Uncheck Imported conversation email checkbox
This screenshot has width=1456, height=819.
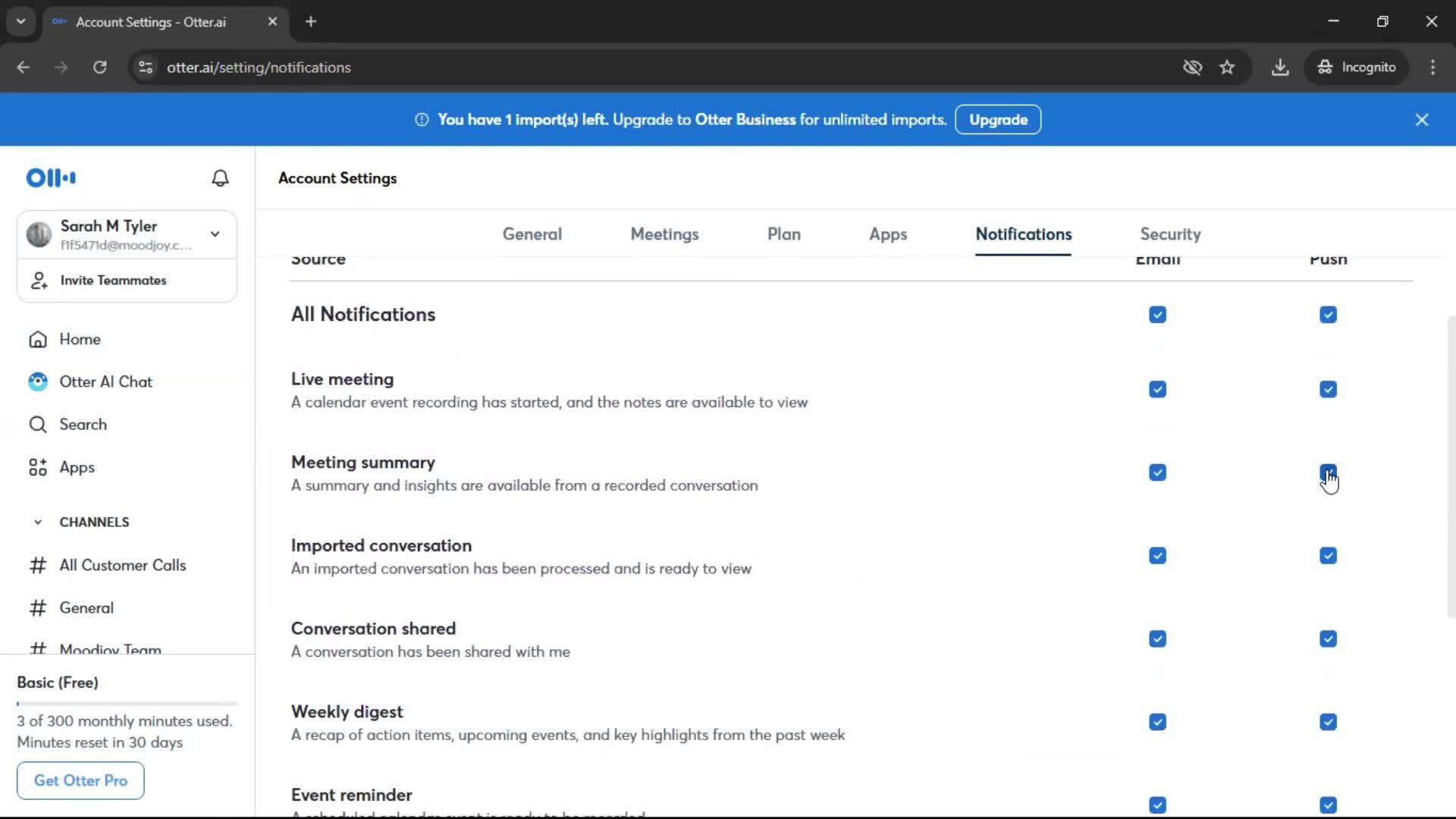1157,556
